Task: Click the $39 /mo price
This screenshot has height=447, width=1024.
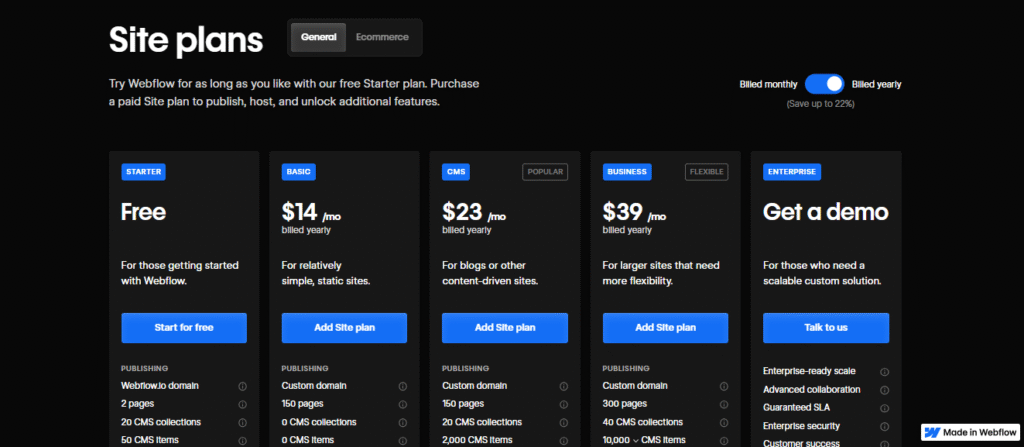Action: [634, 212]
